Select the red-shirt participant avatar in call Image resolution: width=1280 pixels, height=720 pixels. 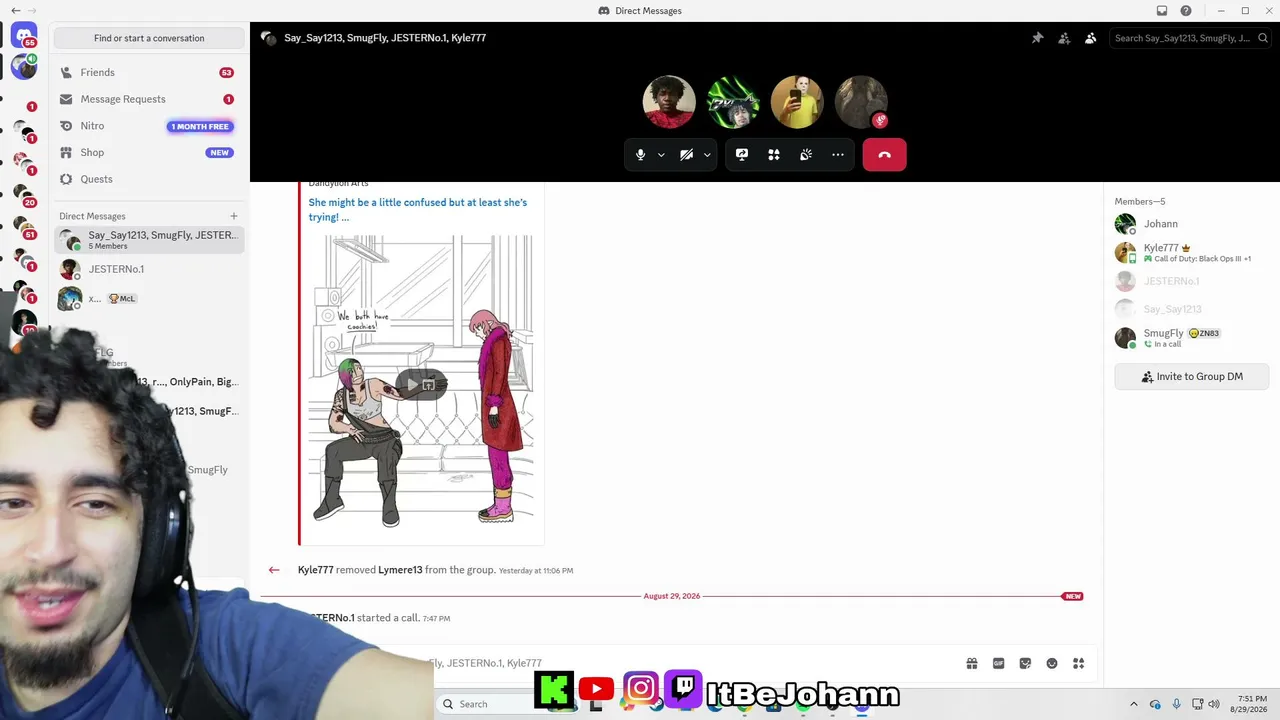pos(669,102)
